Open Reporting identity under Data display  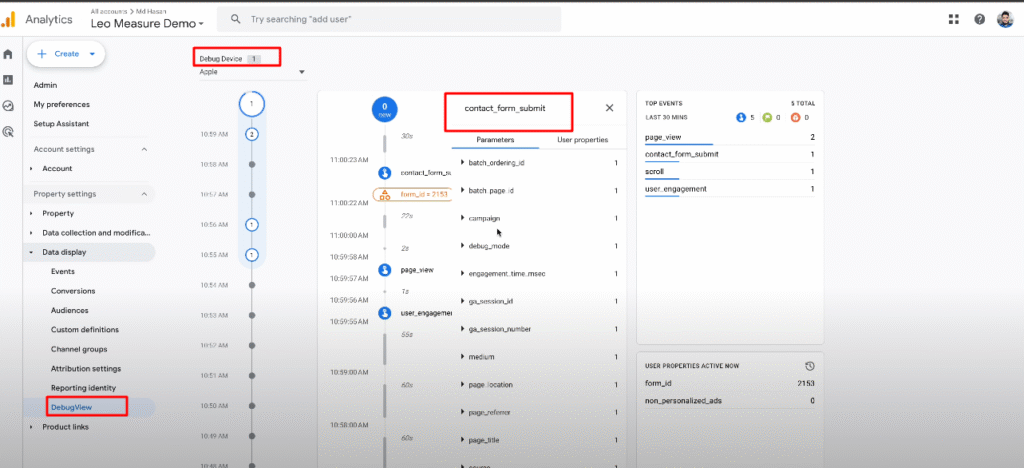[x=83, y=388]
